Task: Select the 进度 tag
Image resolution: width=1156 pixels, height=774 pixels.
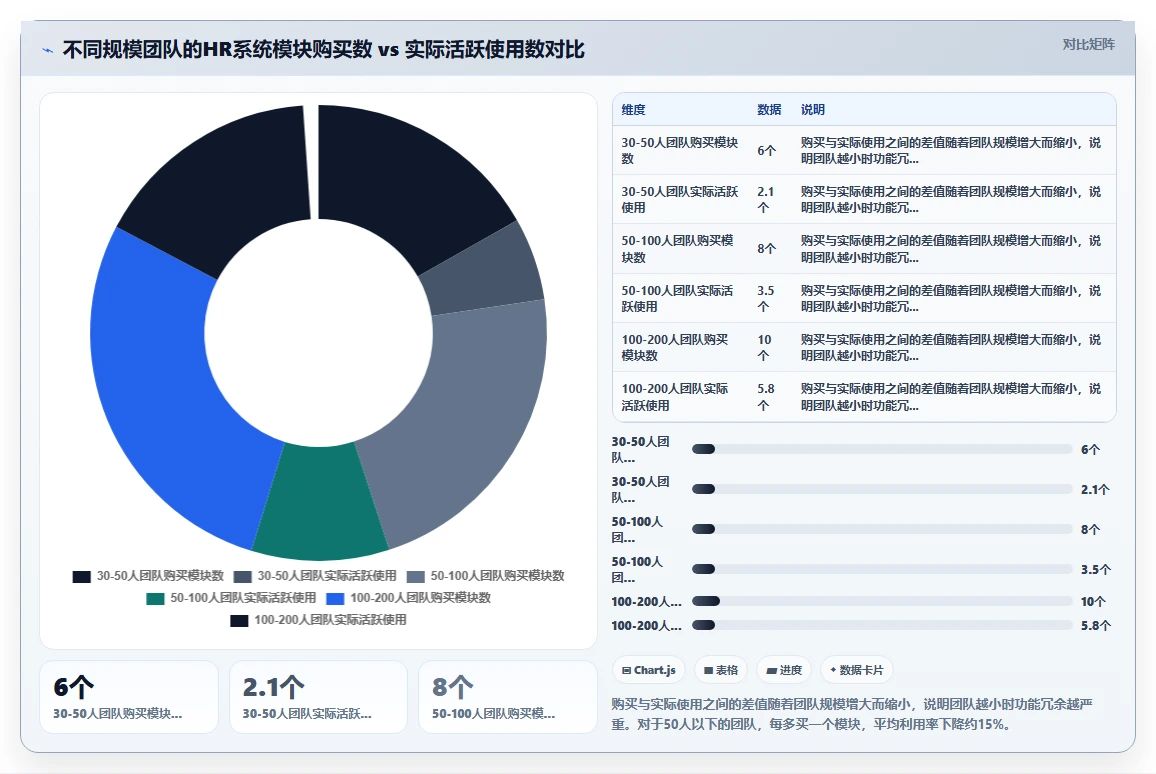Action: click(x=784, y=670)
